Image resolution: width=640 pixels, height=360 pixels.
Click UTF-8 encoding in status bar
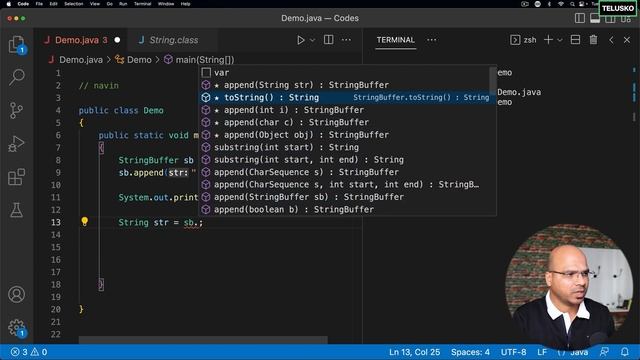pyautogui.click(x=513, y=352)
